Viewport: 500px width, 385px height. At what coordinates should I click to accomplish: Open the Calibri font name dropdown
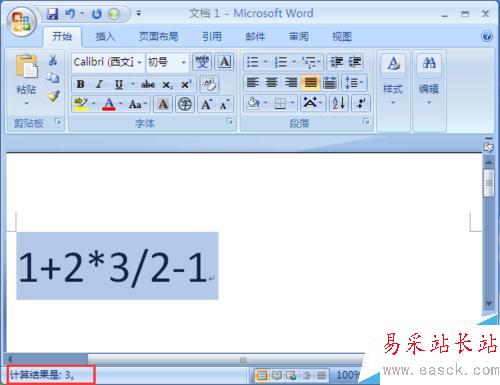[x=139, y=62]
